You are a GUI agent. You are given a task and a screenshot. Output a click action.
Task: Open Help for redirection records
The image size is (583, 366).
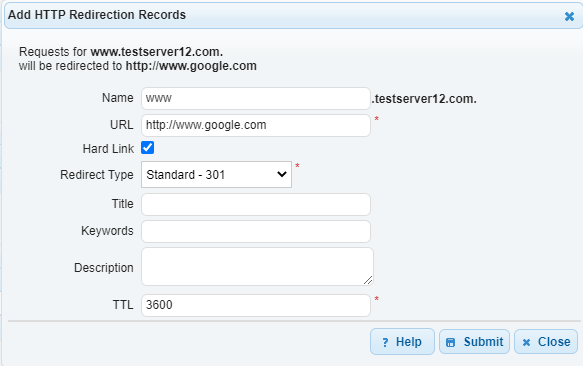tap(402, 341)
